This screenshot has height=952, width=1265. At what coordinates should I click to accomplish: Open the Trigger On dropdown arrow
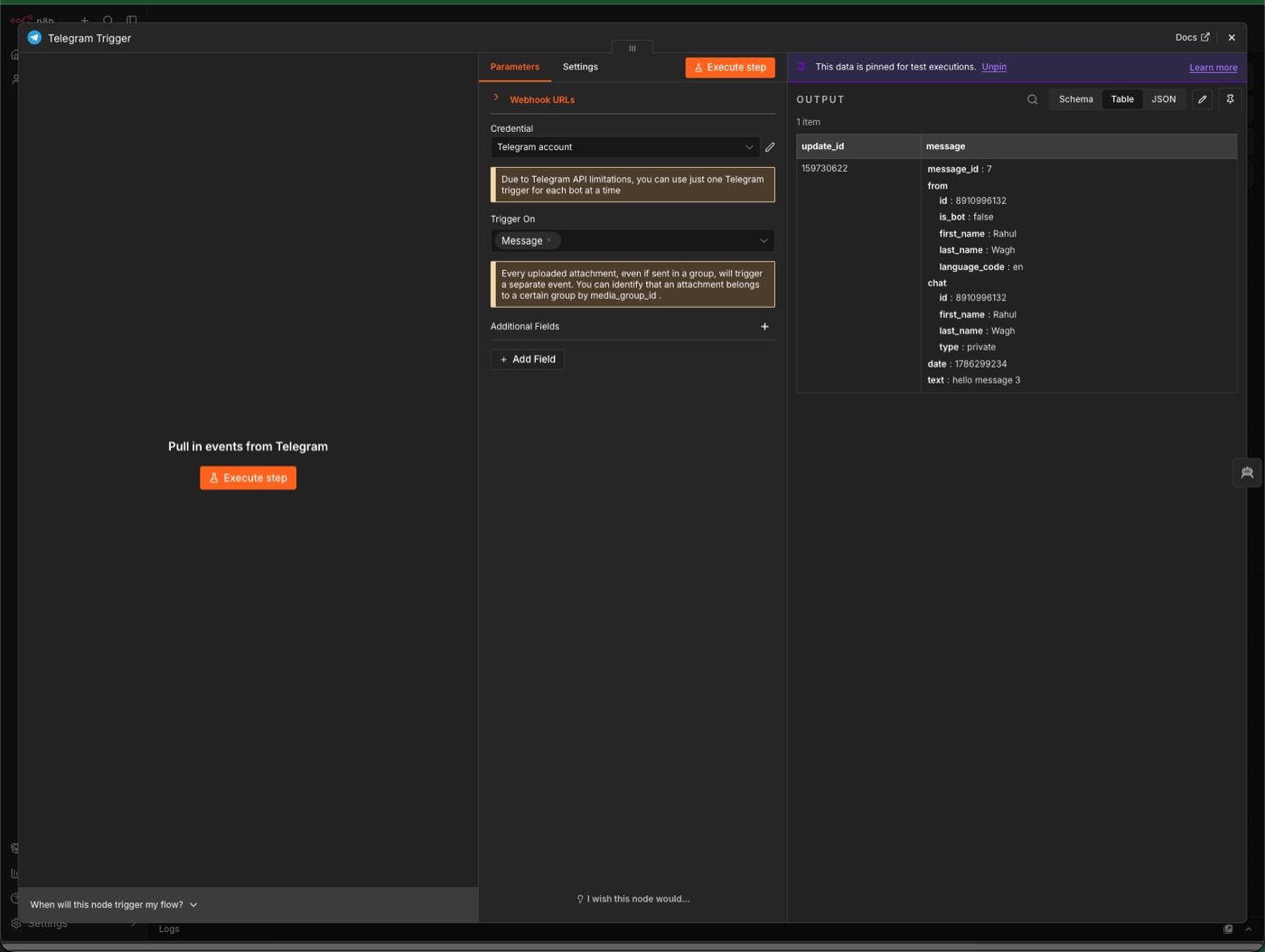pyautogui.click(x=764, y=240)
